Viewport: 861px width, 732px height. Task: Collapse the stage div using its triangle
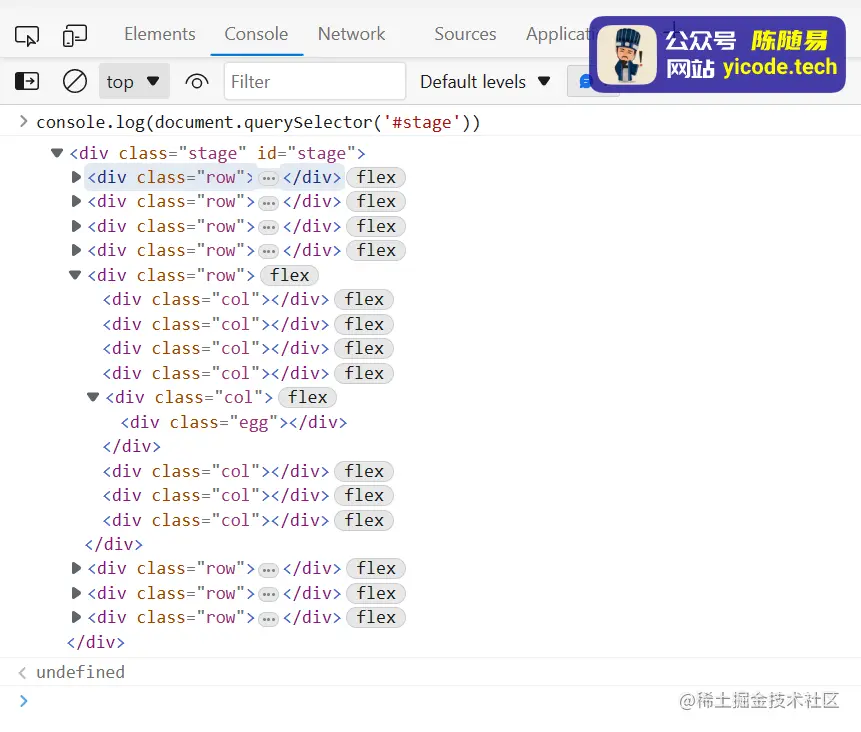(x=56, y=152)
